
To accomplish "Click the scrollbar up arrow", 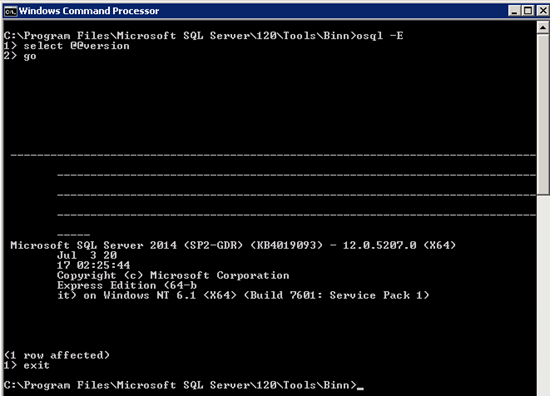I will (543, 27).
